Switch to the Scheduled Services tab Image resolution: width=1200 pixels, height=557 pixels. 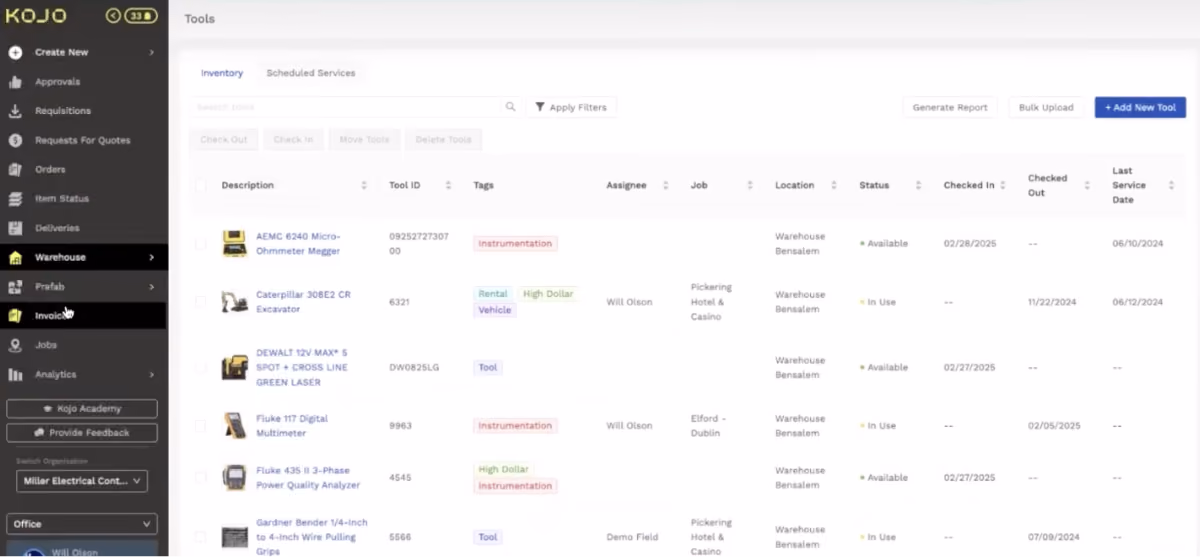pyautogui.click(x=311, y=73)
